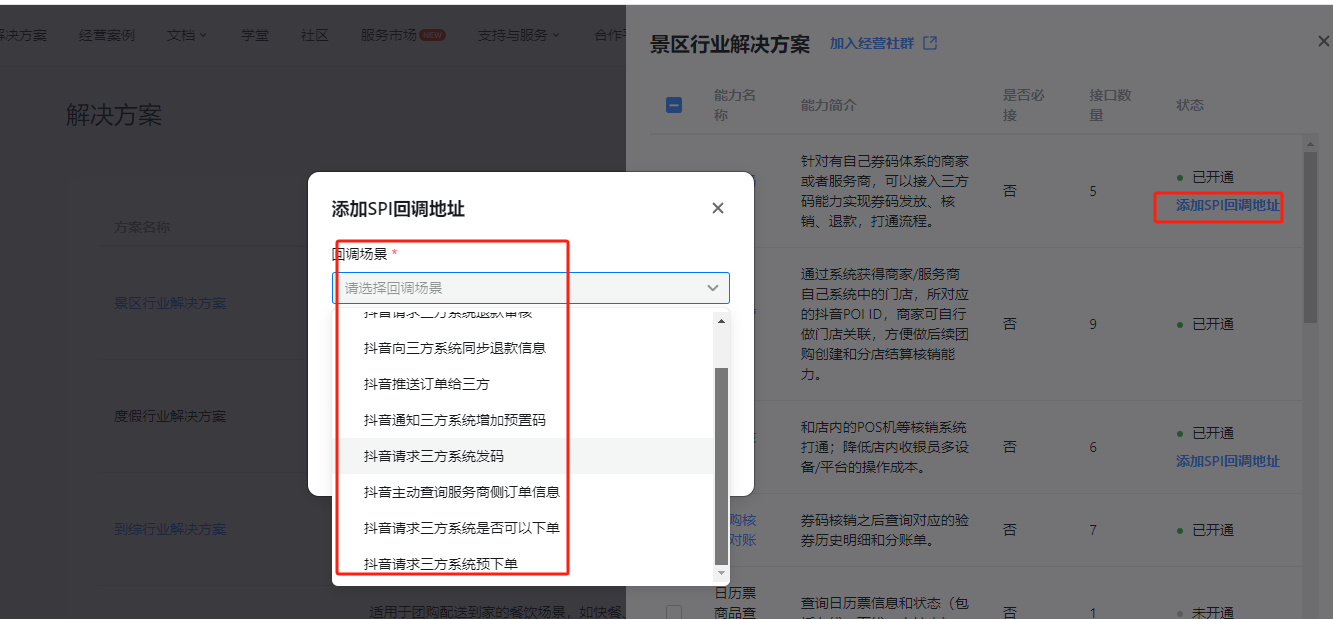Open the 请选择回调场景 dropdown

click(531, 287)
